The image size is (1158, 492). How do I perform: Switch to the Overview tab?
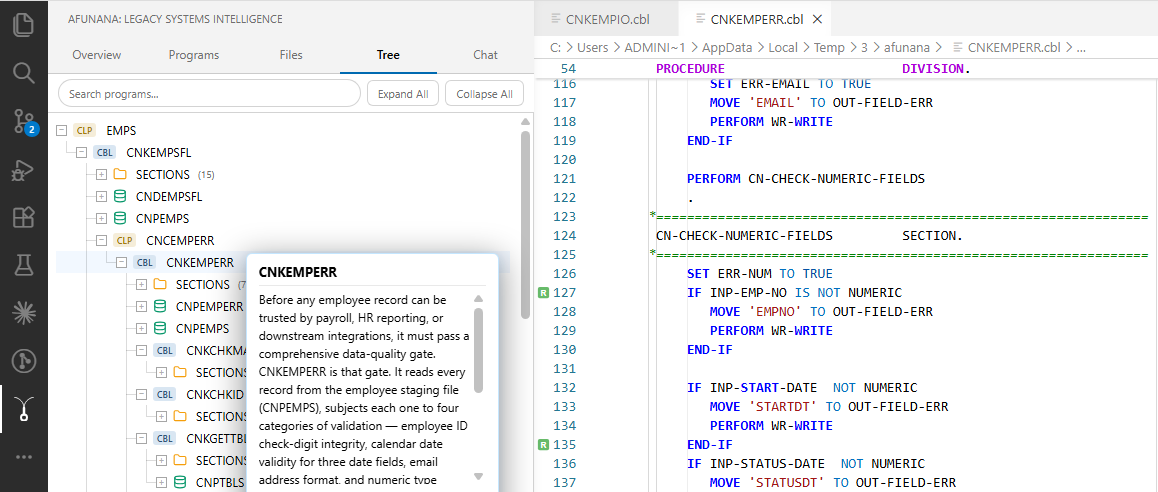97,55
